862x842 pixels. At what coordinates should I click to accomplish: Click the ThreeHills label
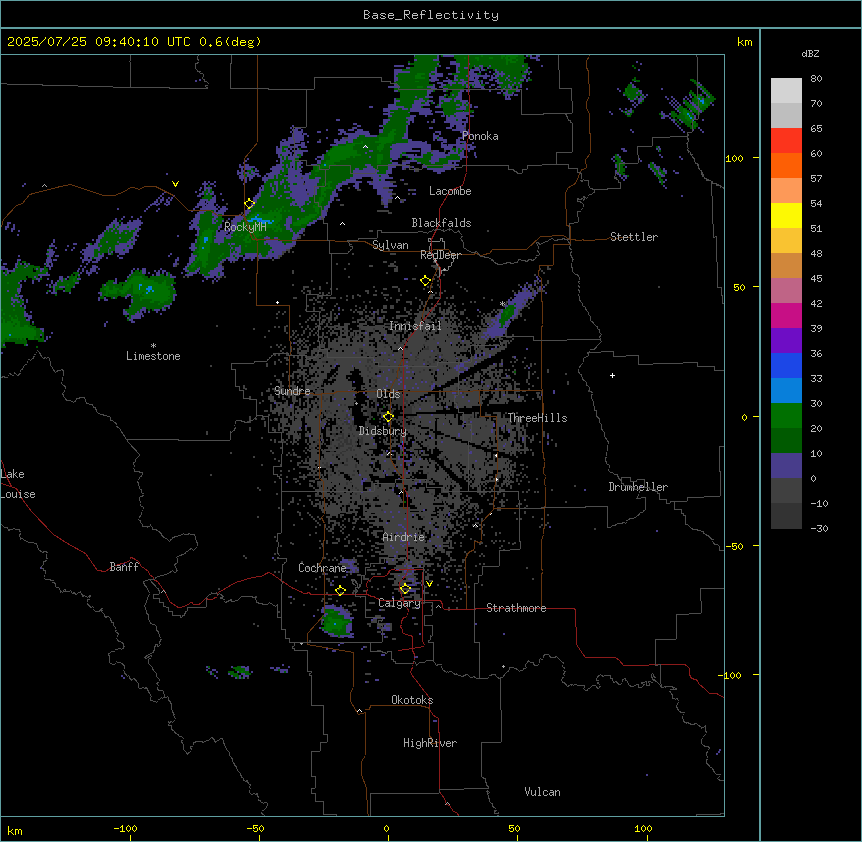tap(538, 418)
